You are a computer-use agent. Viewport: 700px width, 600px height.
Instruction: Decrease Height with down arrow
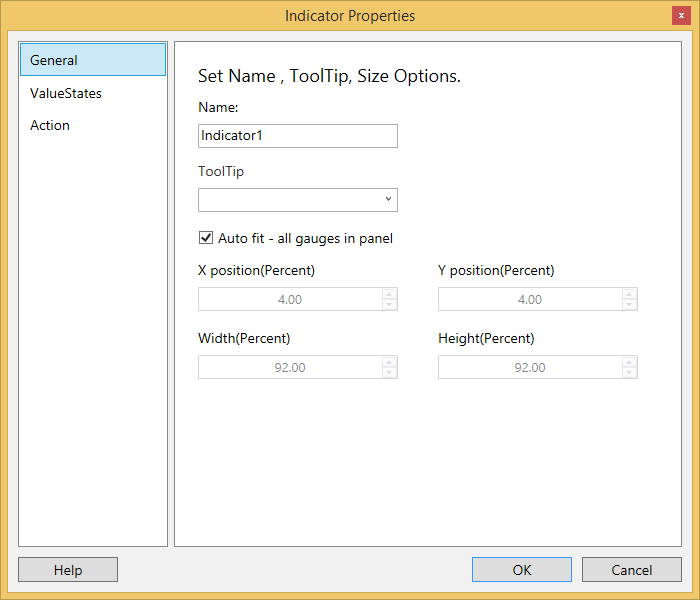629,373
